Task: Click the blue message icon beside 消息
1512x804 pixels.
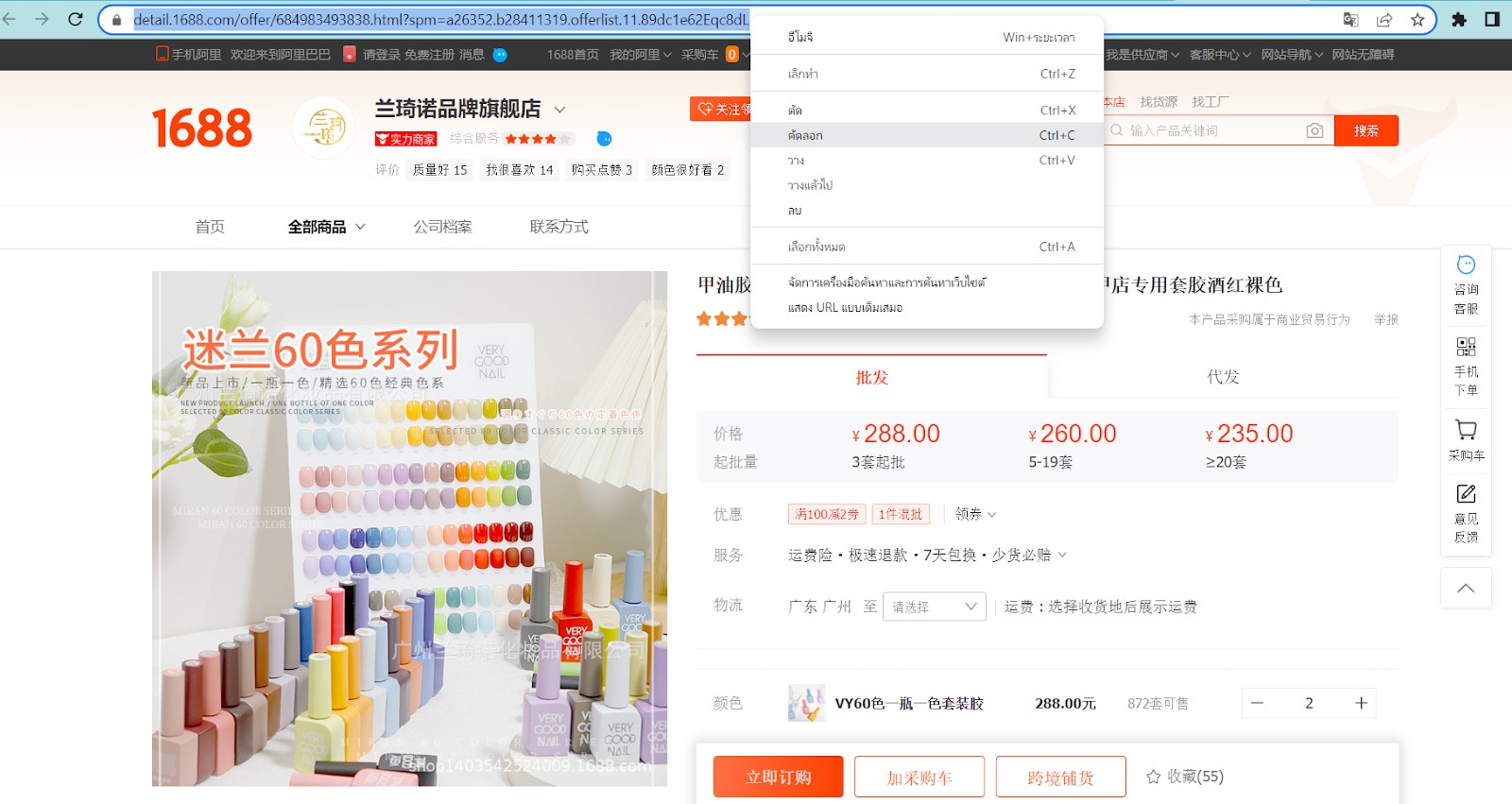Action: pos(500,55)
